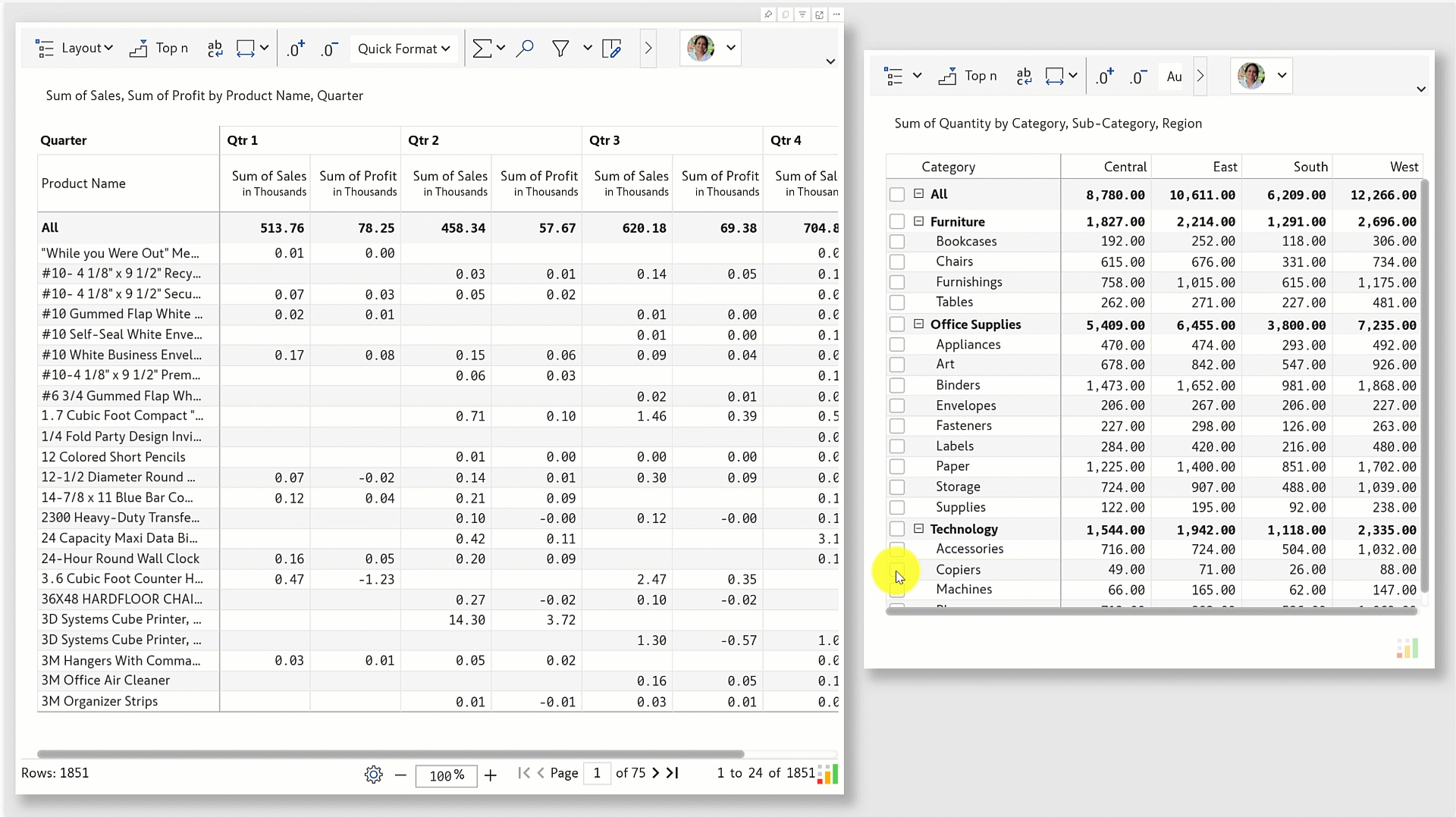The height and width of the screenshot is (817, 1456).
Task: Click the West region column header
Action: tap(1404, 167)
